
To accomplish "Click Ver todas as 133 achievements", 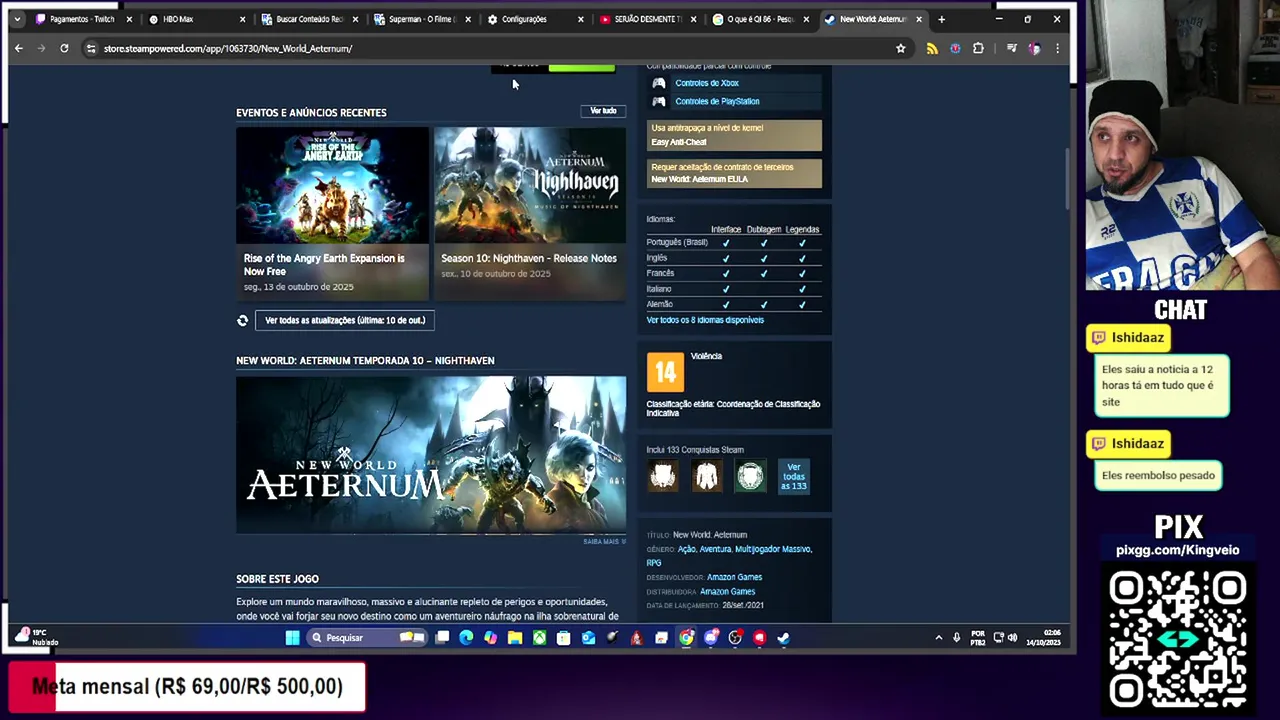I will (x=794, y=476).
